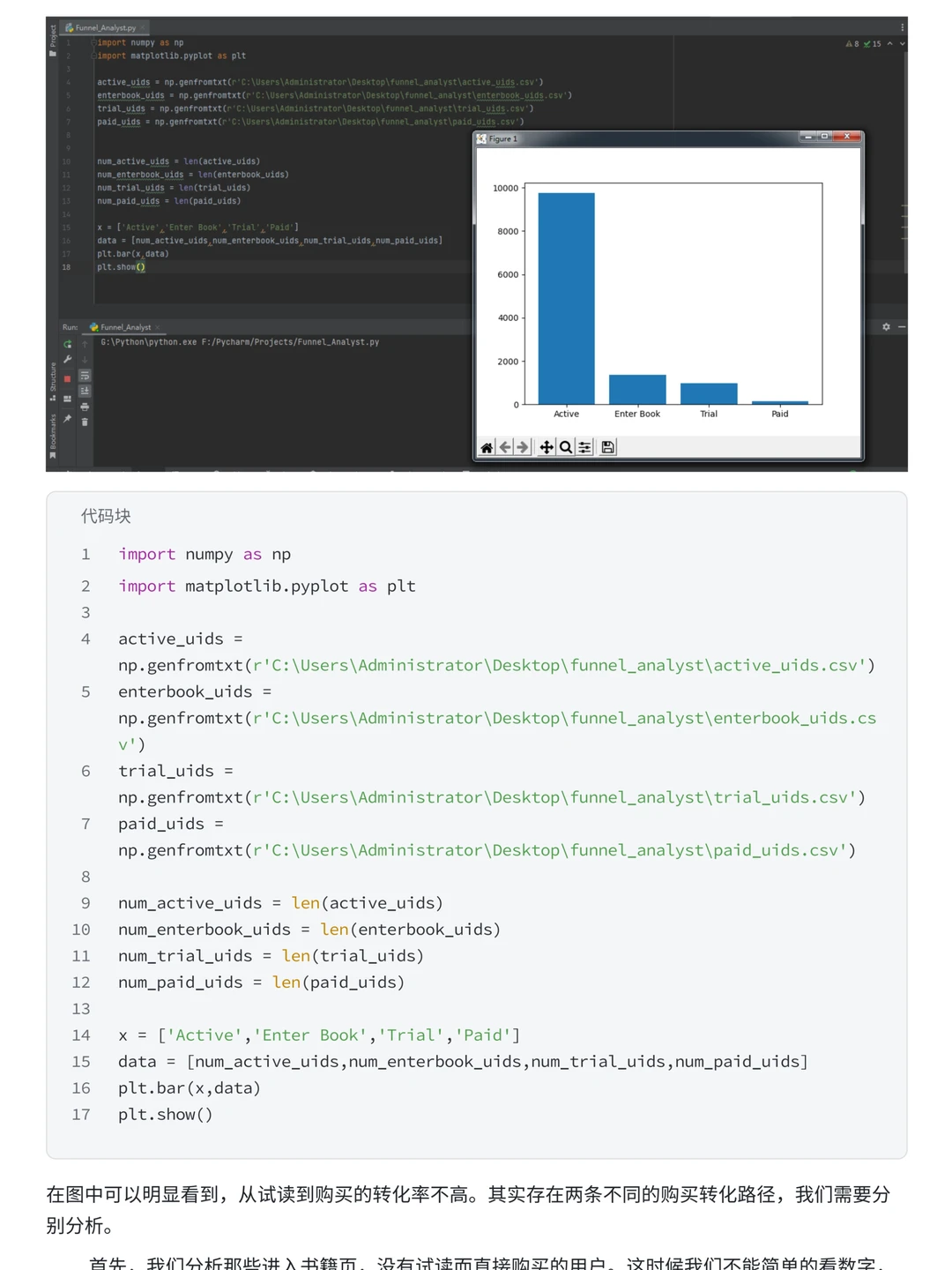The height and width of the screenshot is (1270, 952).
Task: Open the Structure tool window tab
Action: (53, 381)
